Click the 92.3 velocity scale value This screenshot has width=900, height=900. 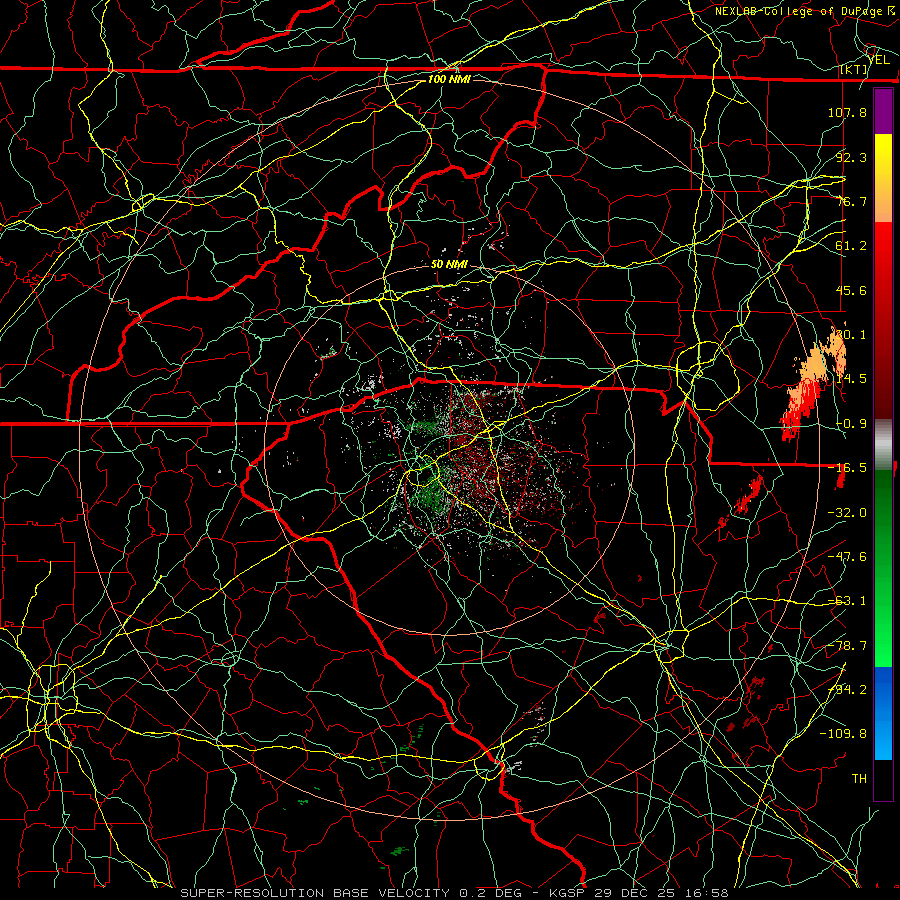coord(851,157)
